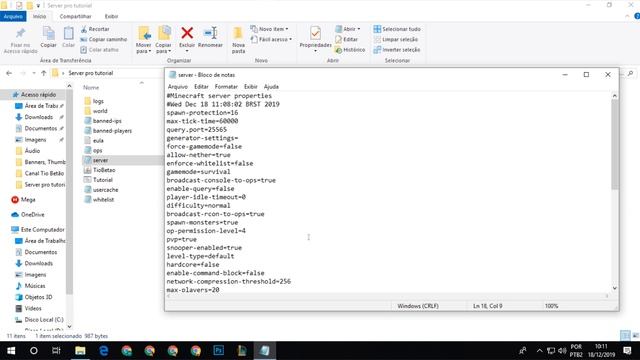The width and height of the screenshot is (640, 360).
Task: Open Propriedades from the ribbon
Action: point(315,38)
